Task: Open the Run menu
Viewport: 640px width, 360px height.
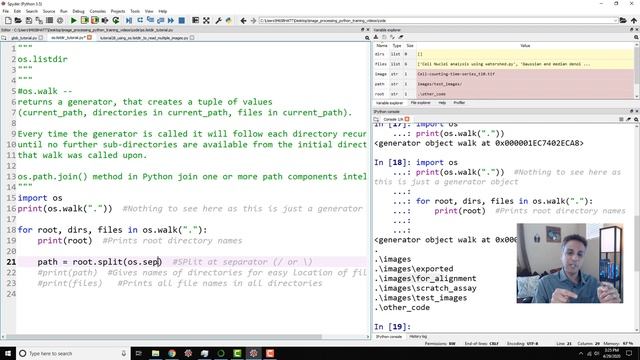Action: pos(64,11)
